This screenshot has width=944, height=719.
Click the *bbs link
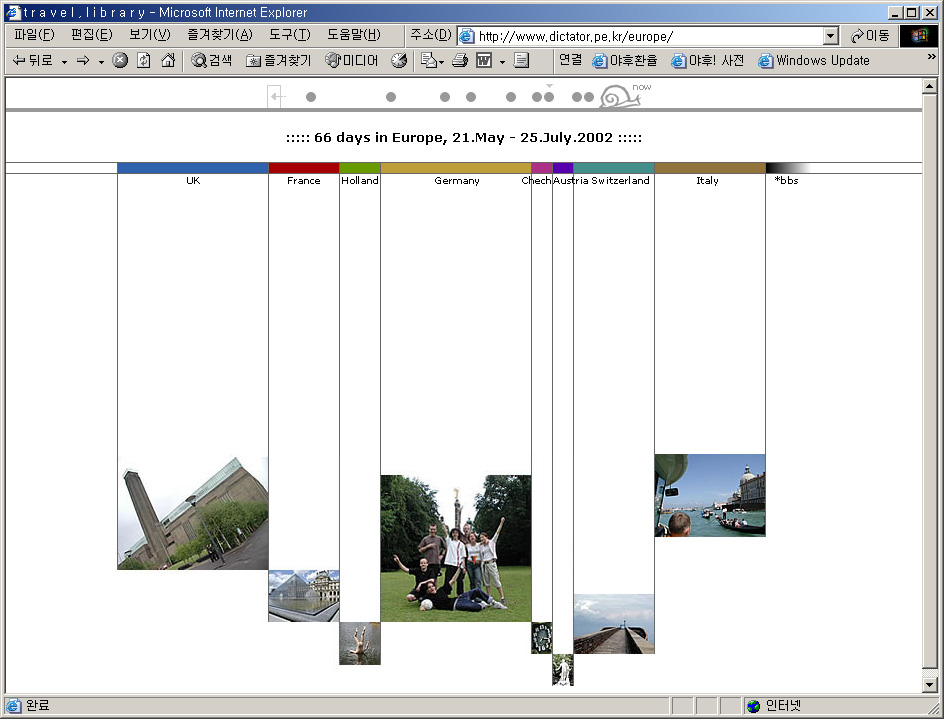point(786,181)
